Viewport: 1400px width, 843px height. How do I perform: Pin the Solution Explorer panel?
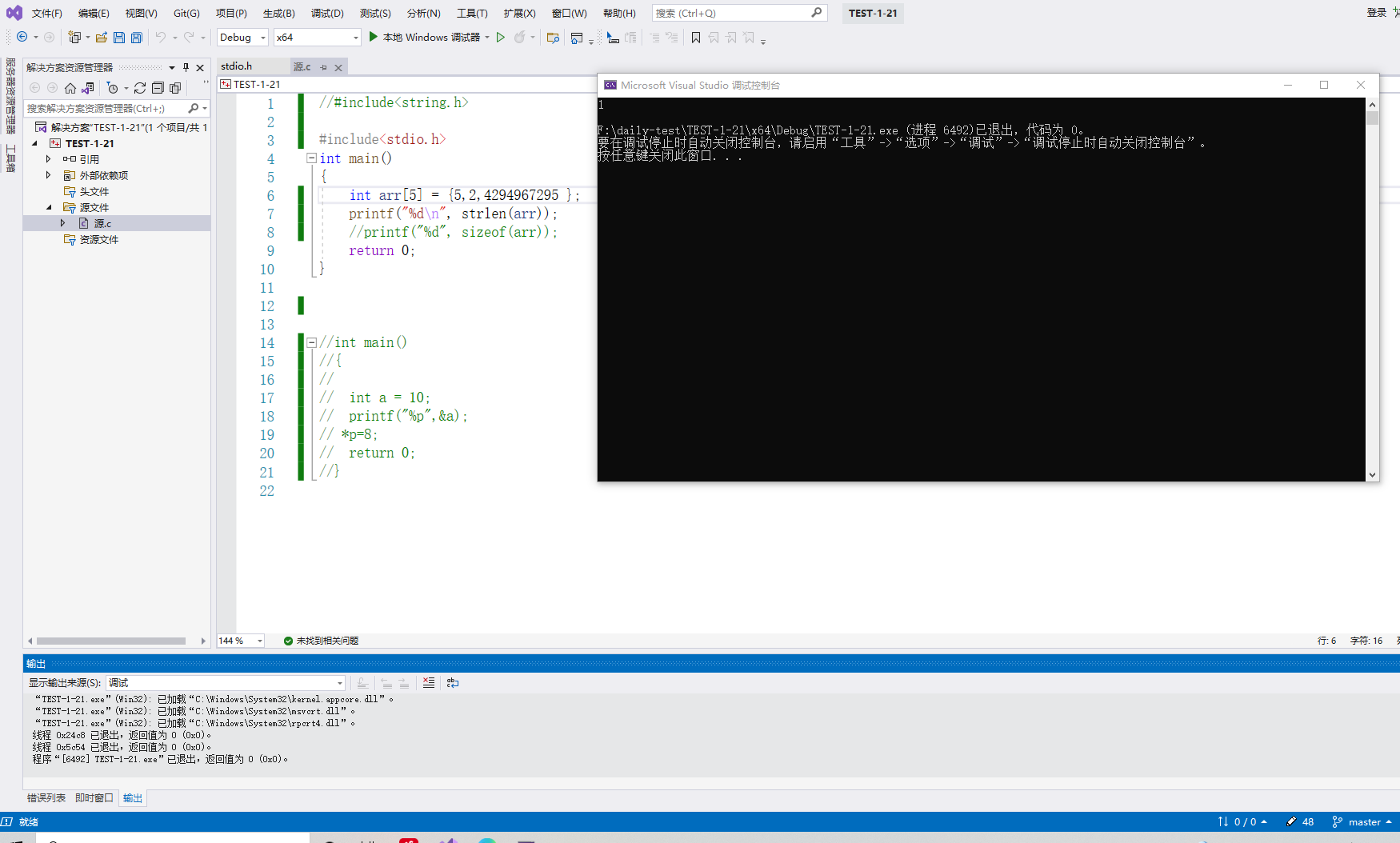point(186,67)
